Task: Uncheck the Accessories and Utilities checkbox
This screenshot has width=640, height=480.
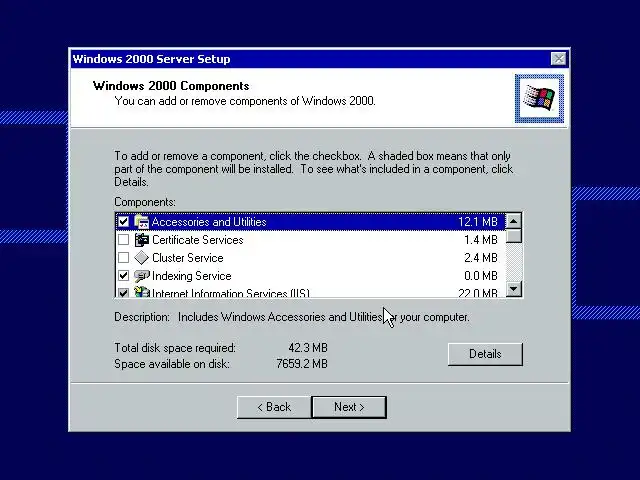Action: tap(123, 222)
